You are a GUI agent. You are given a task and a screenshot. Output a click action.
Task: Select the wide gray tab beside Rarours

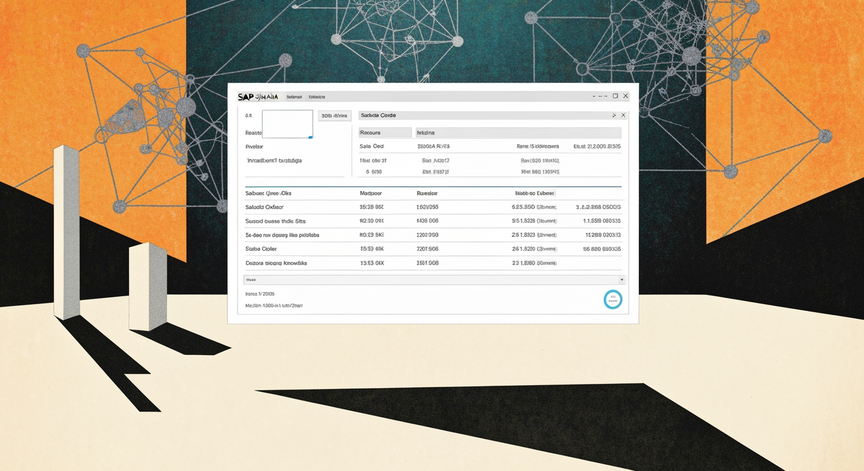pos(518,133)
